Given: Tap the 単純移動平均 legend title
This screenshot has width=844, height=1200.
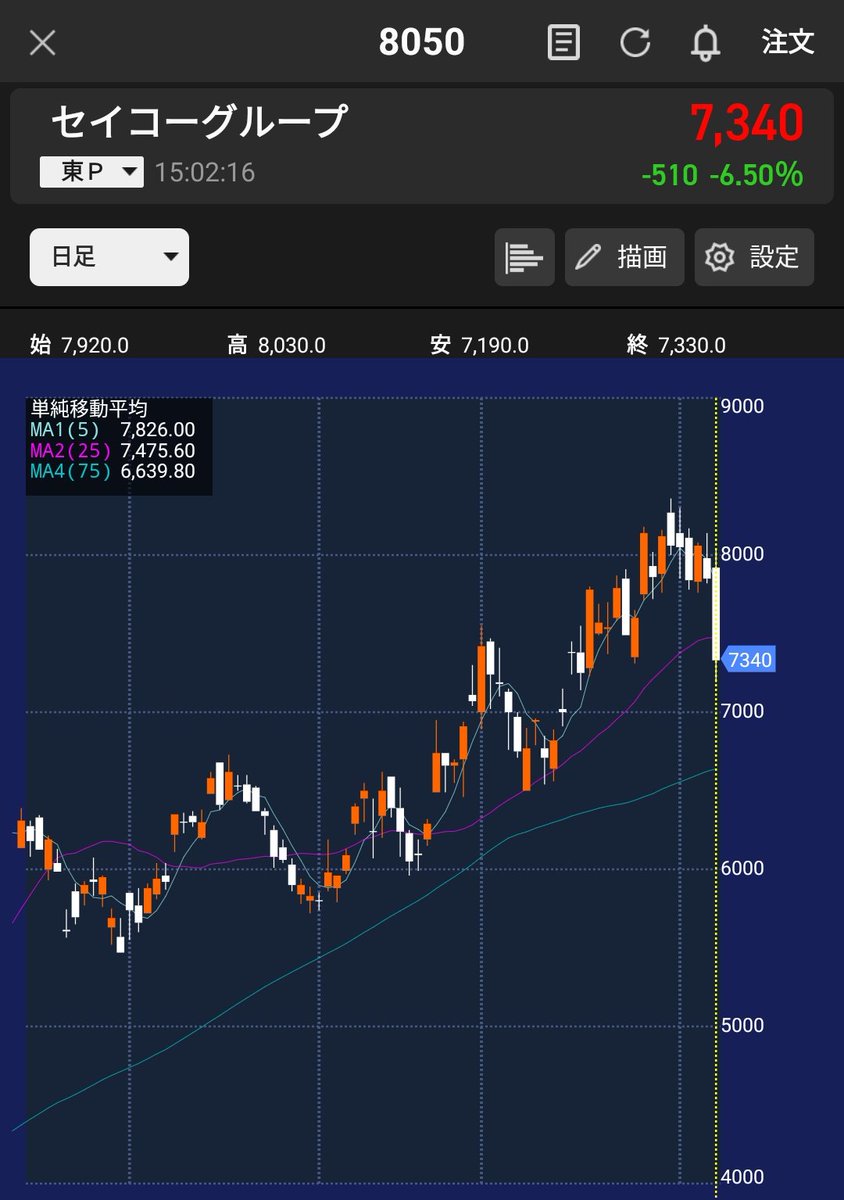Looking at the screenshot, I should 89,409.
